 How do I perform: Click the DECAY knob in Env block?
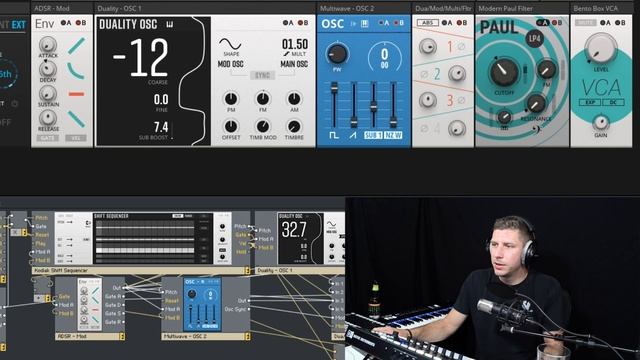click(48, 69)
